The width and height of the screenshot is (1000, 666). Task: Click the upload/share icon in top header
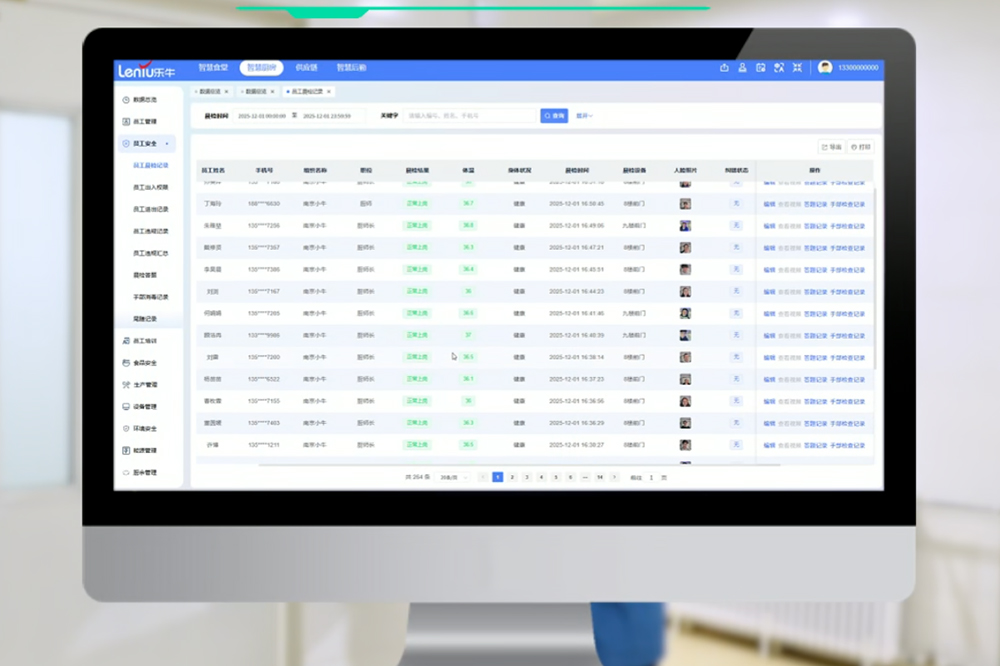(724, 68)
